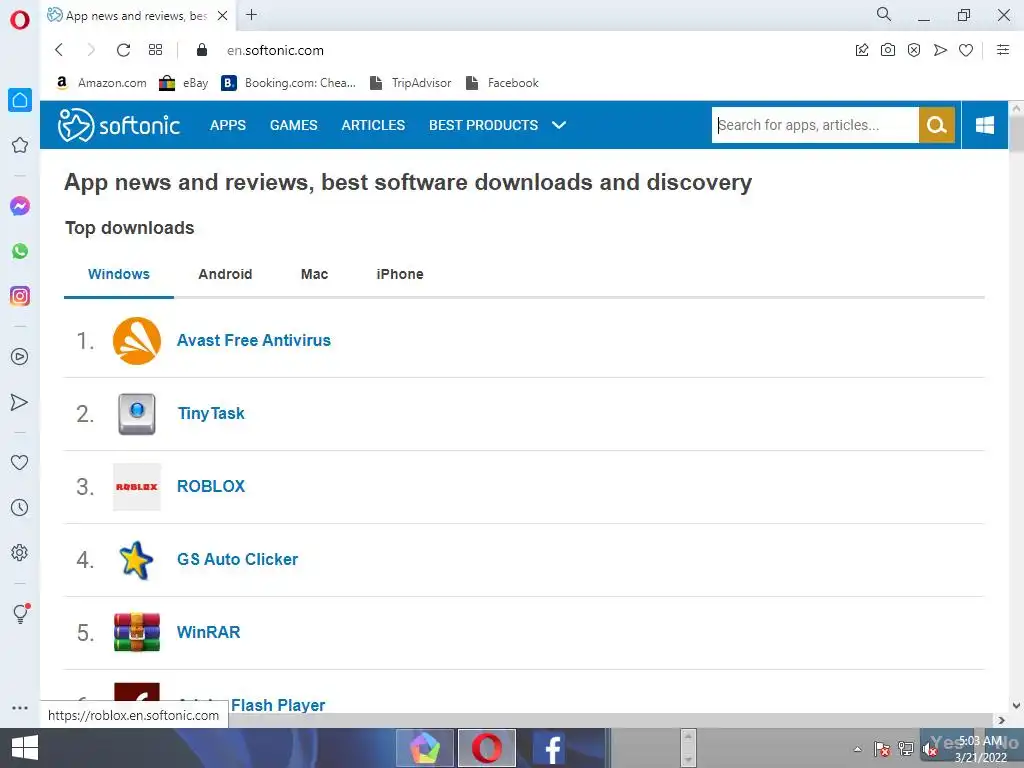Open History clock icon in sidebar

[20, 507]
